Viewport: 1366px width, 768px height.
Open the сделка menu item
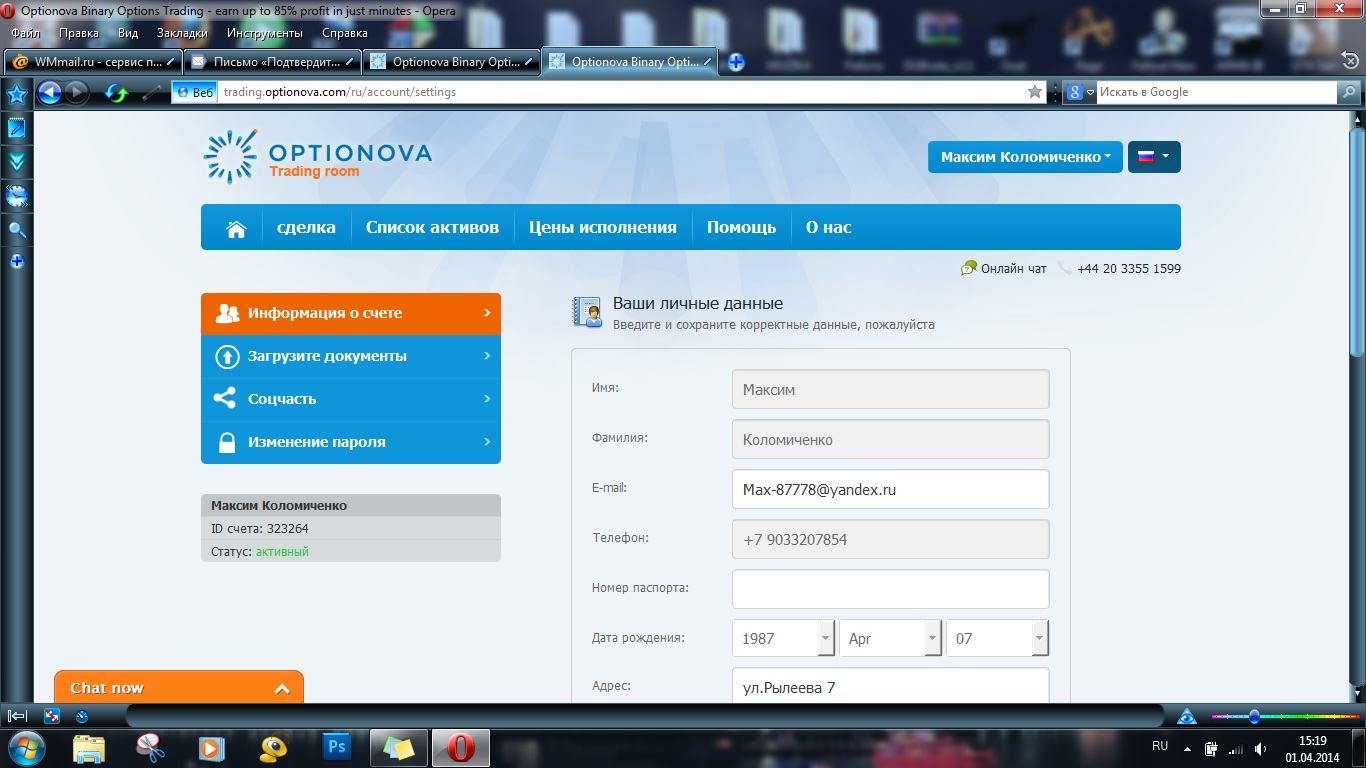tap(306, 227)
